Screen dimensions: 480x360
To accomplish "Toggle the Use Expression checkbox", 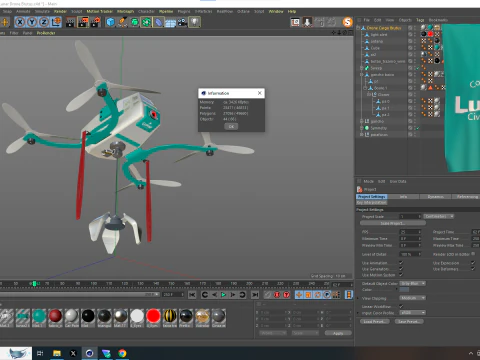I will coord(473,263).
